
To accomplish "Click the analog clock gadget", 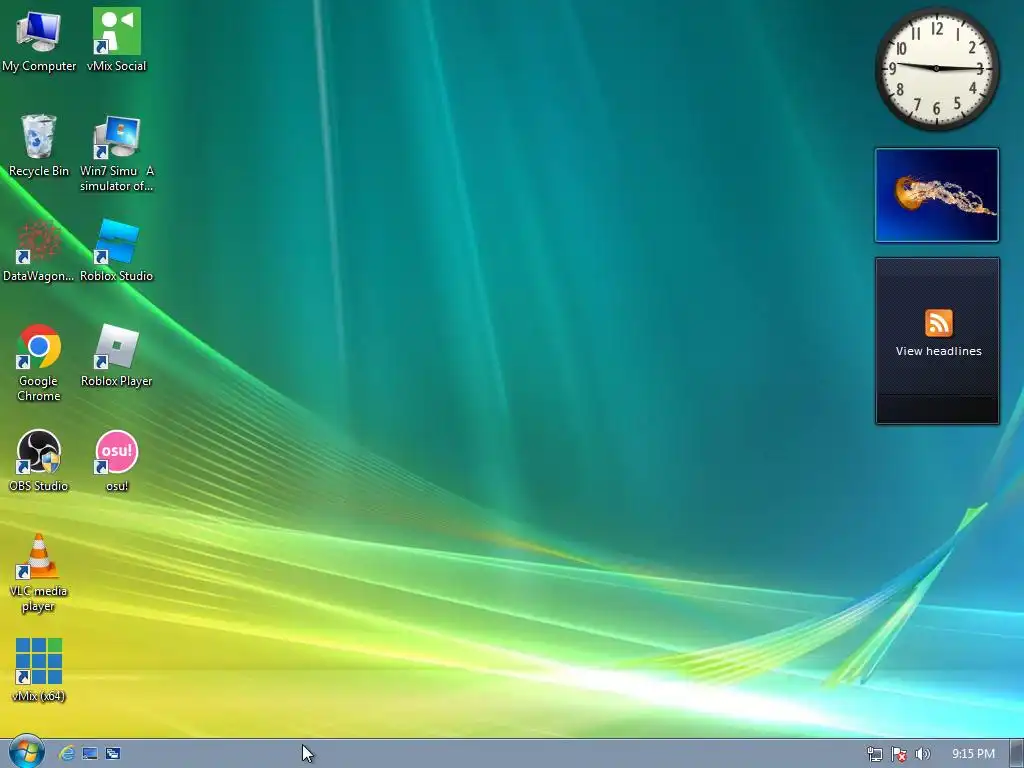I will (x=936, y=68).
